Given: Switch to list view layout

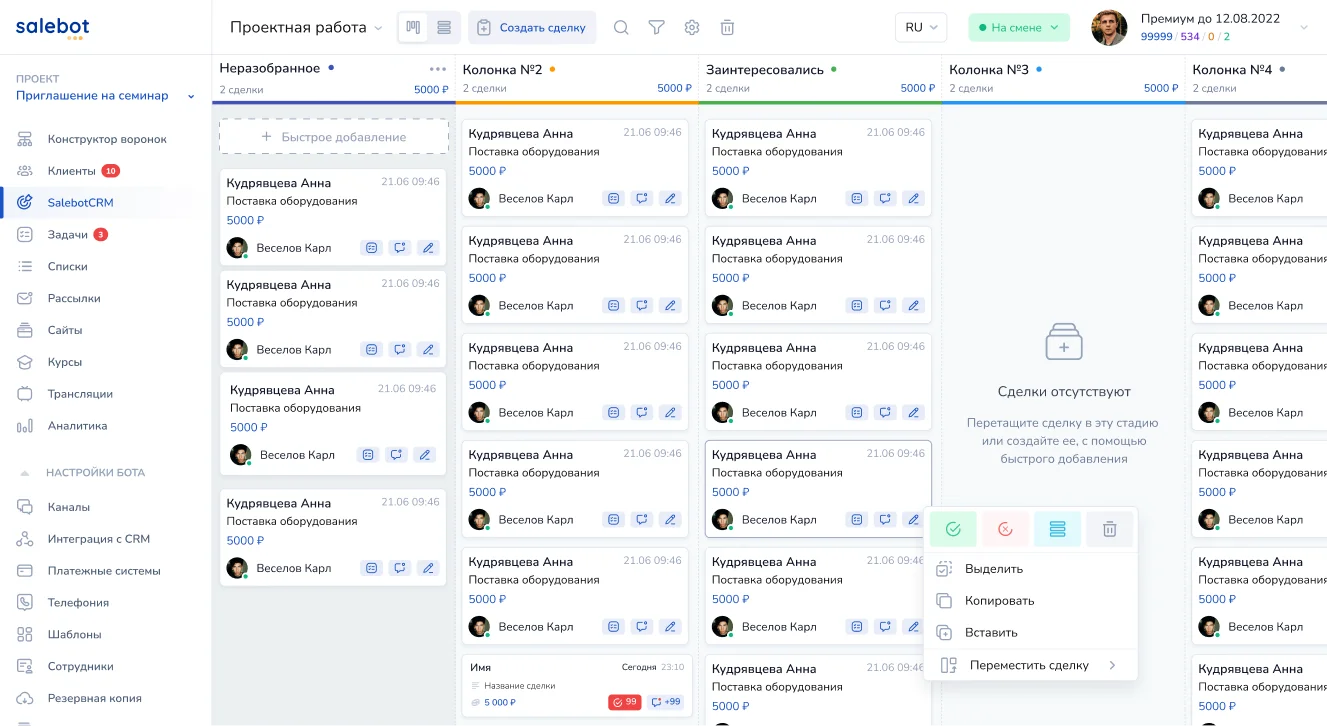Looking at the screenshot, I should (444, 28).
